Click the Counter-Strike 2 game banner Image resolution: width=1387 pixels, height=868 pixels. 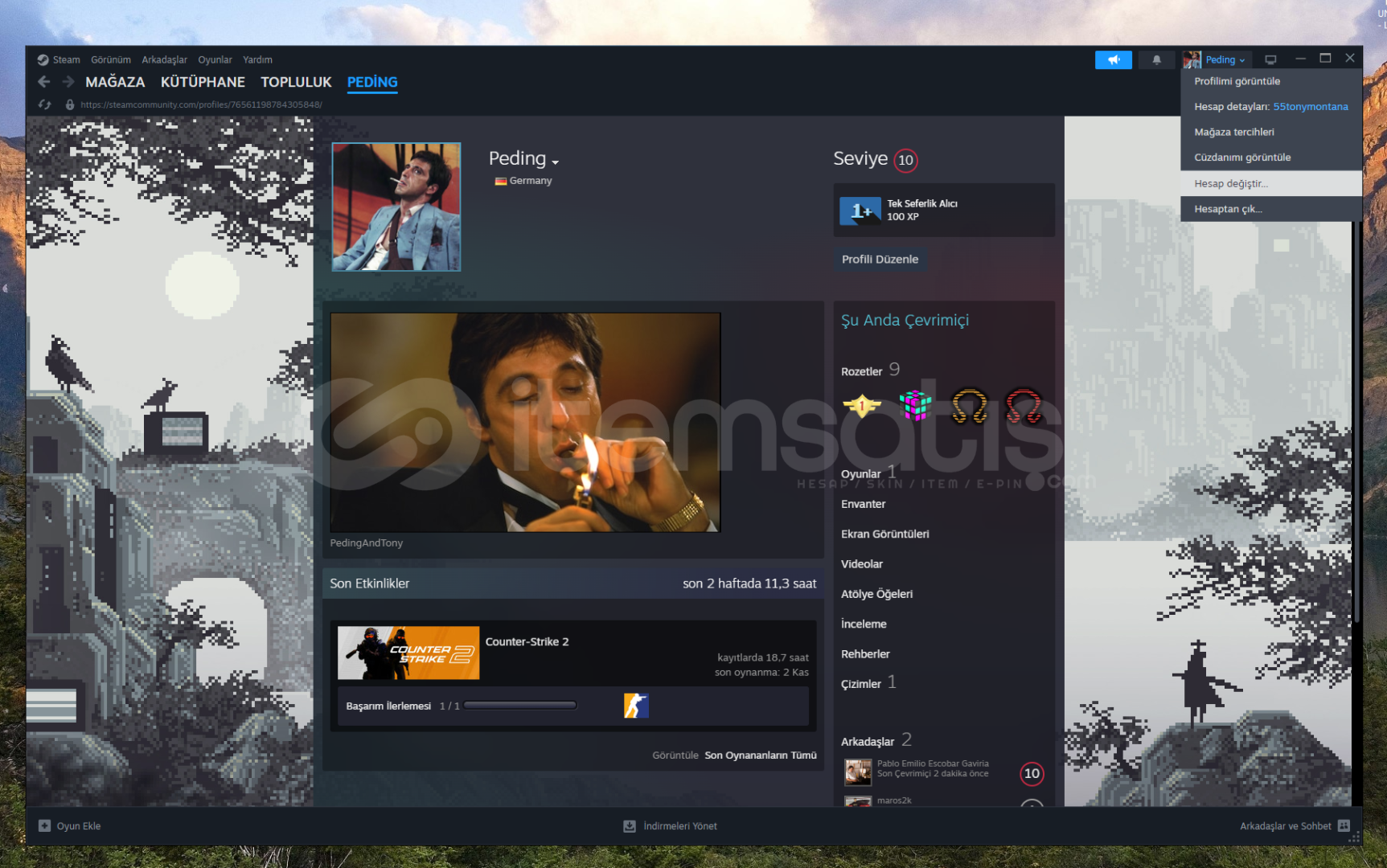click(408, 653)
